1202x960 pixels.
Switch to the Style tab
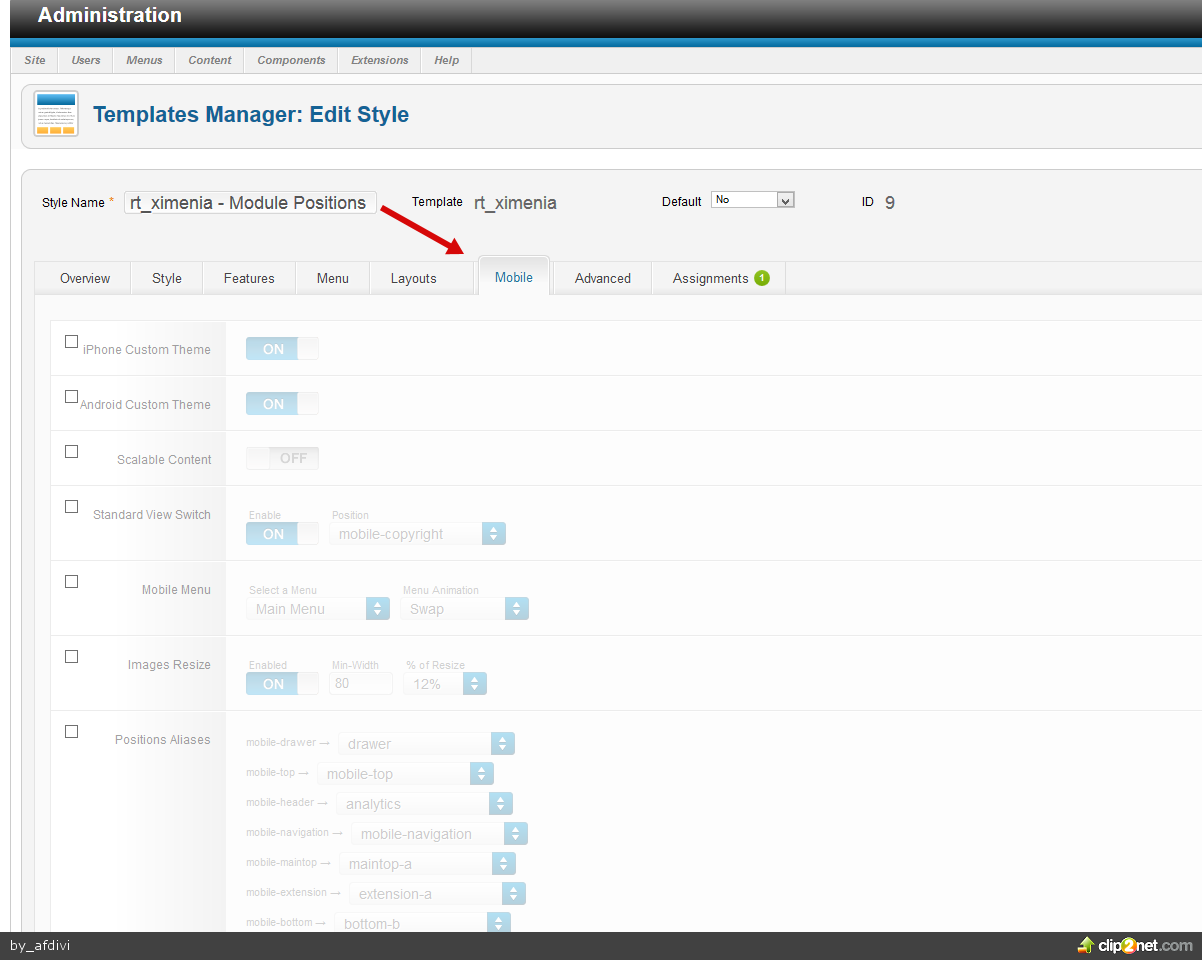click(x=167, y=278)
